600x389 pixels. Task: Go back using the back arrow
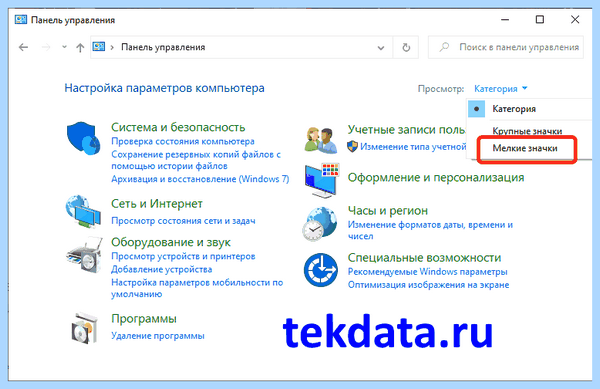23,47
